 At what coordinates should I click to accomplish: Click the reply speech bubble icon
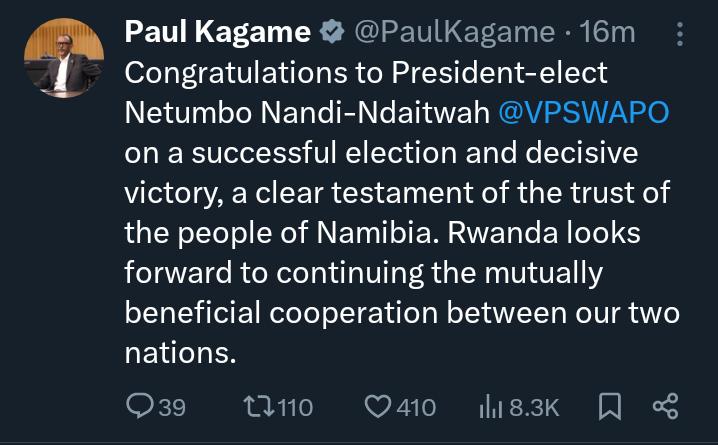pos(139,407)
